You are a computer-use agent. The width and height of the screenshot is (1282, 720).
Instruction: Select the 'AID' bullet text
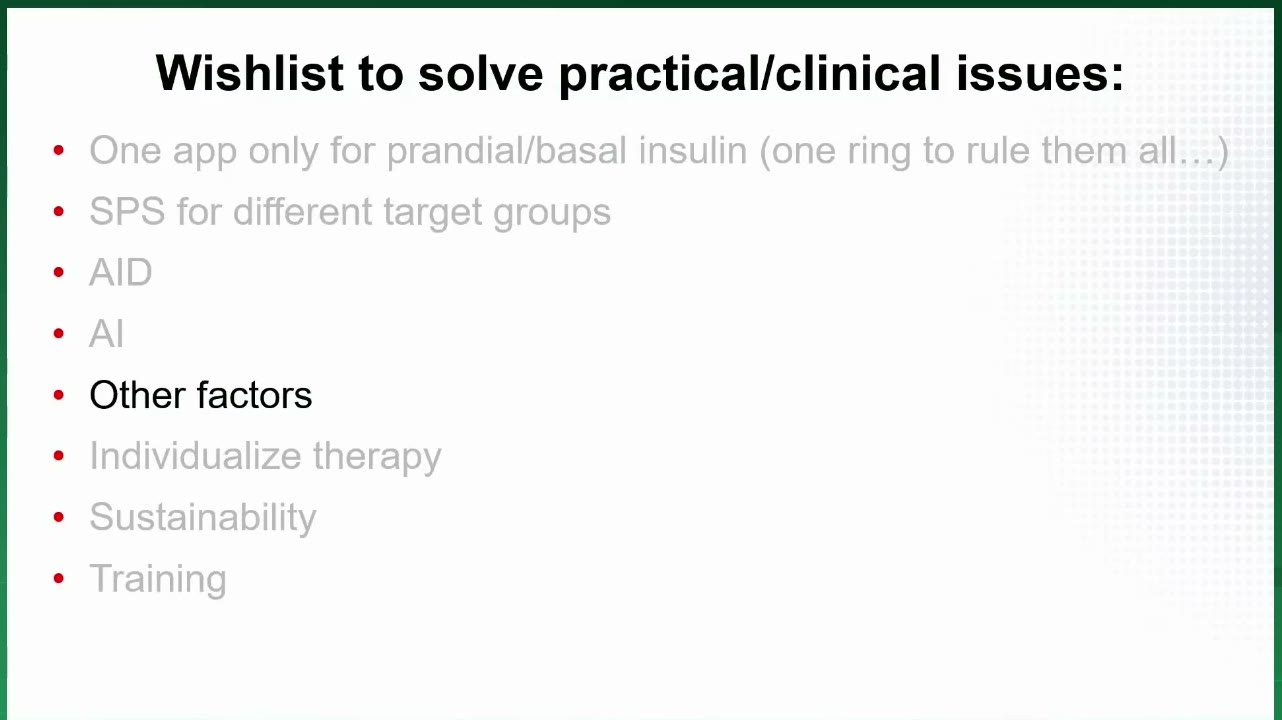pos(121,273)
